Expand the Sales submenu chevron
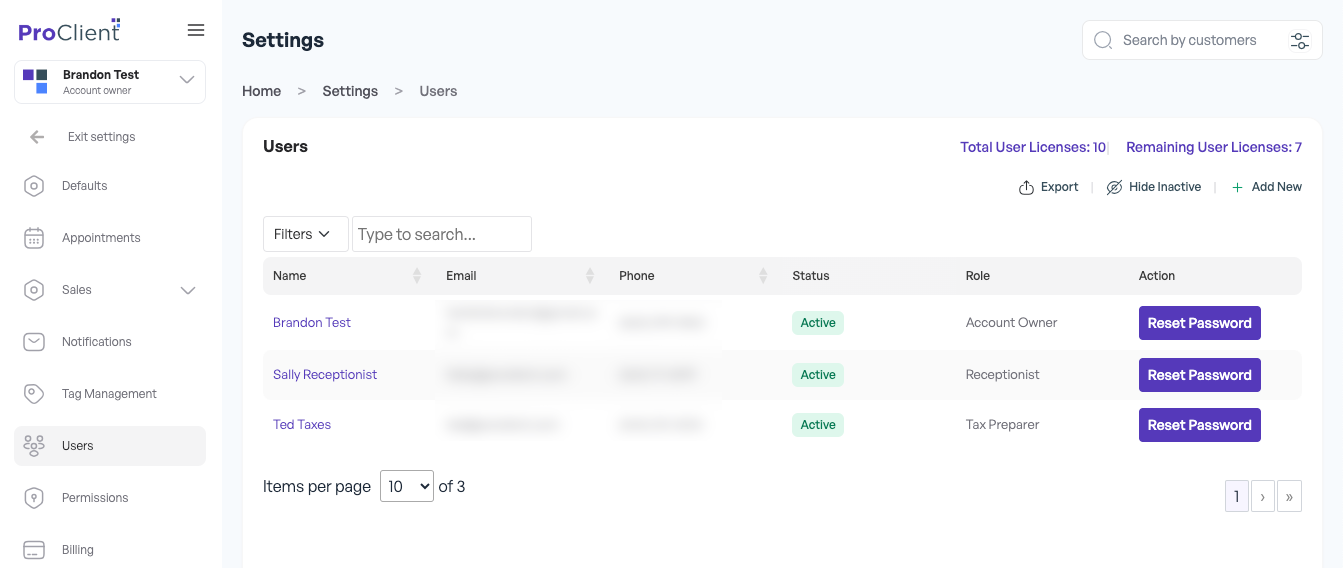1343x568 pixels. point(187,290)
